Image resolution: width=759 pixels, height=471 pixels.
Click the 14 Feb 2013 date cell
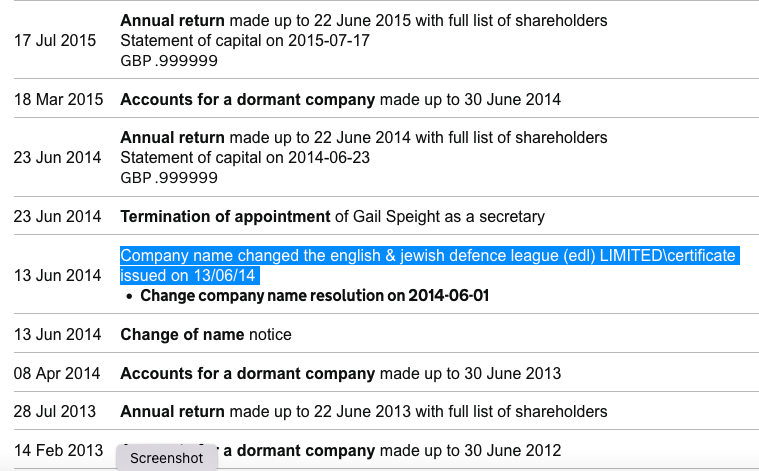click(59, 451)
